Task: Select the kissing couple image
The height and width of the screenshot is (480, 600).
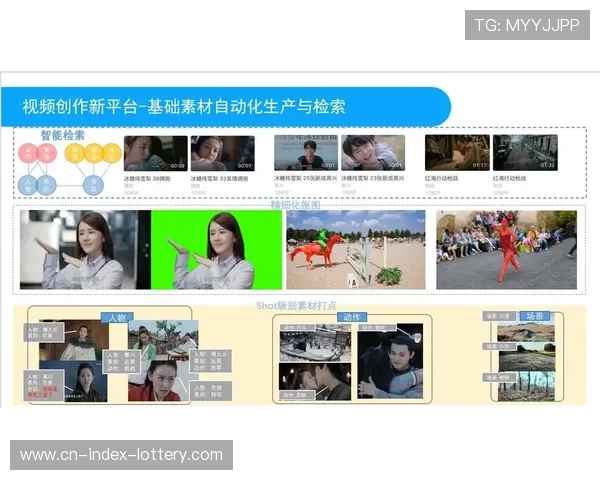Action: [315, 382]
